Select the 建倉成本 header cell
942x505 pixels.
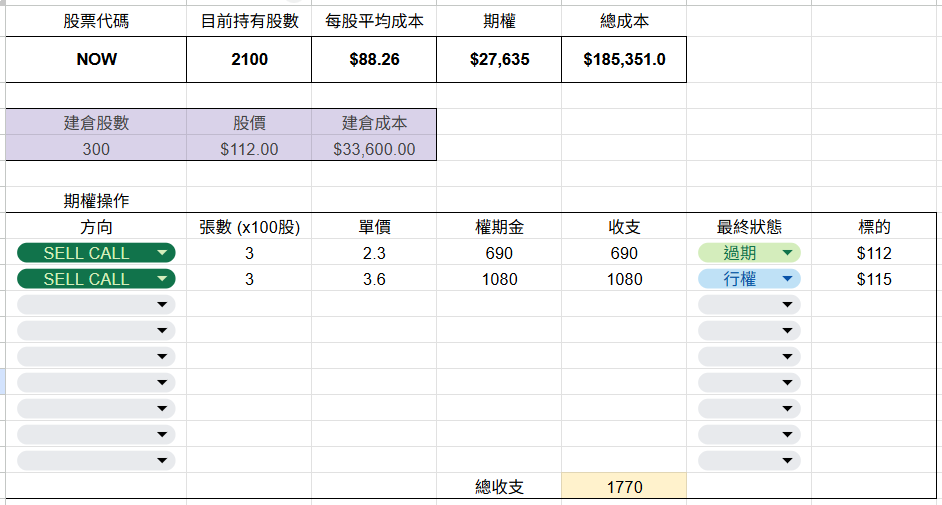[374, 122]
